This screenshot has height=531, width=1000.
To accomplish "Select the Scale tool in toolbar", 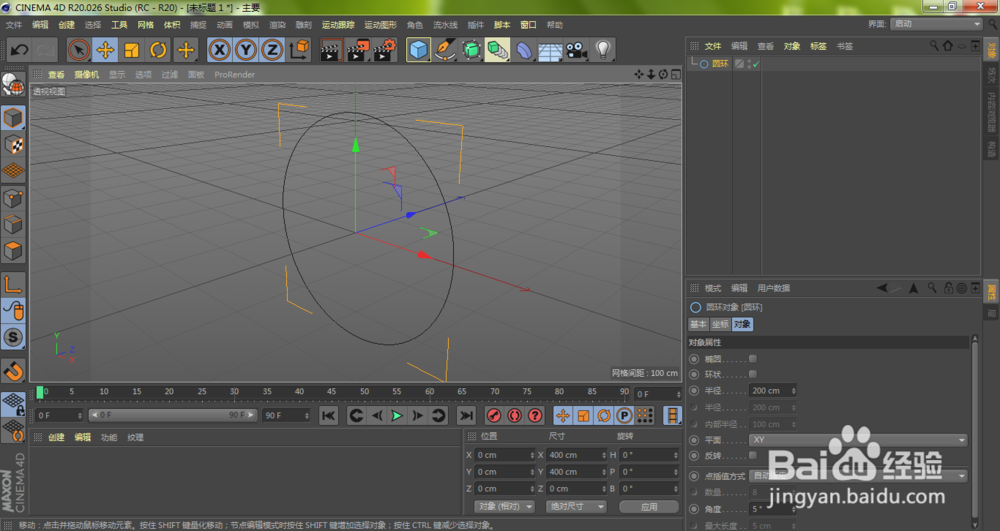I will pos(131,49).
